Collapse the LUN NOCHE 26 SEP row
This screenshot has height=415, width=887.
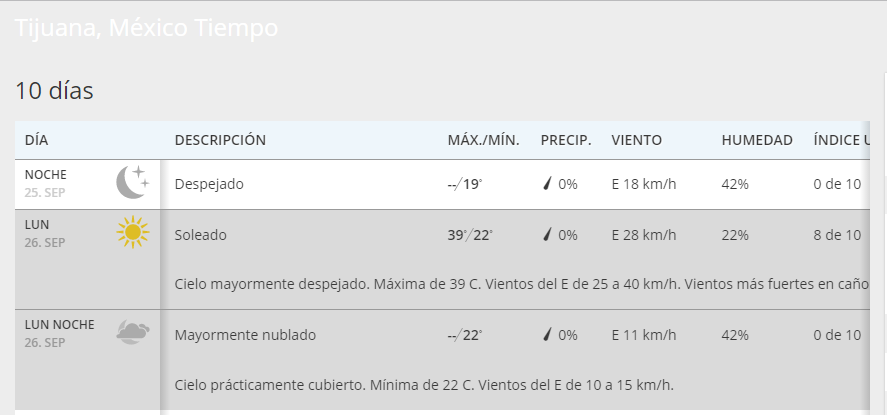60,334
